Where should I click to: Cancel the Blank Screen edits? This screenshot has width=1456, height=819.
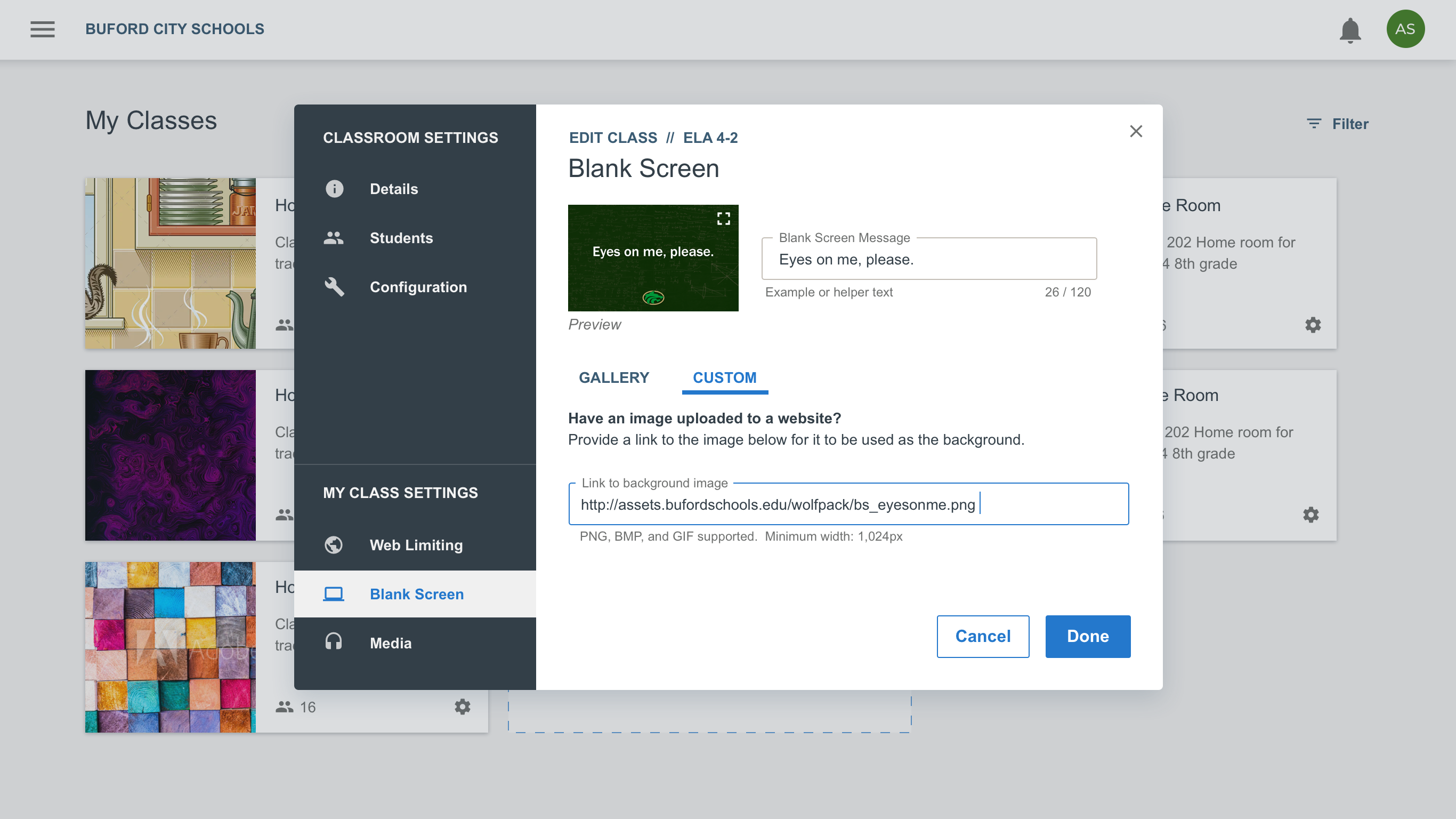[x=982, y=636]
